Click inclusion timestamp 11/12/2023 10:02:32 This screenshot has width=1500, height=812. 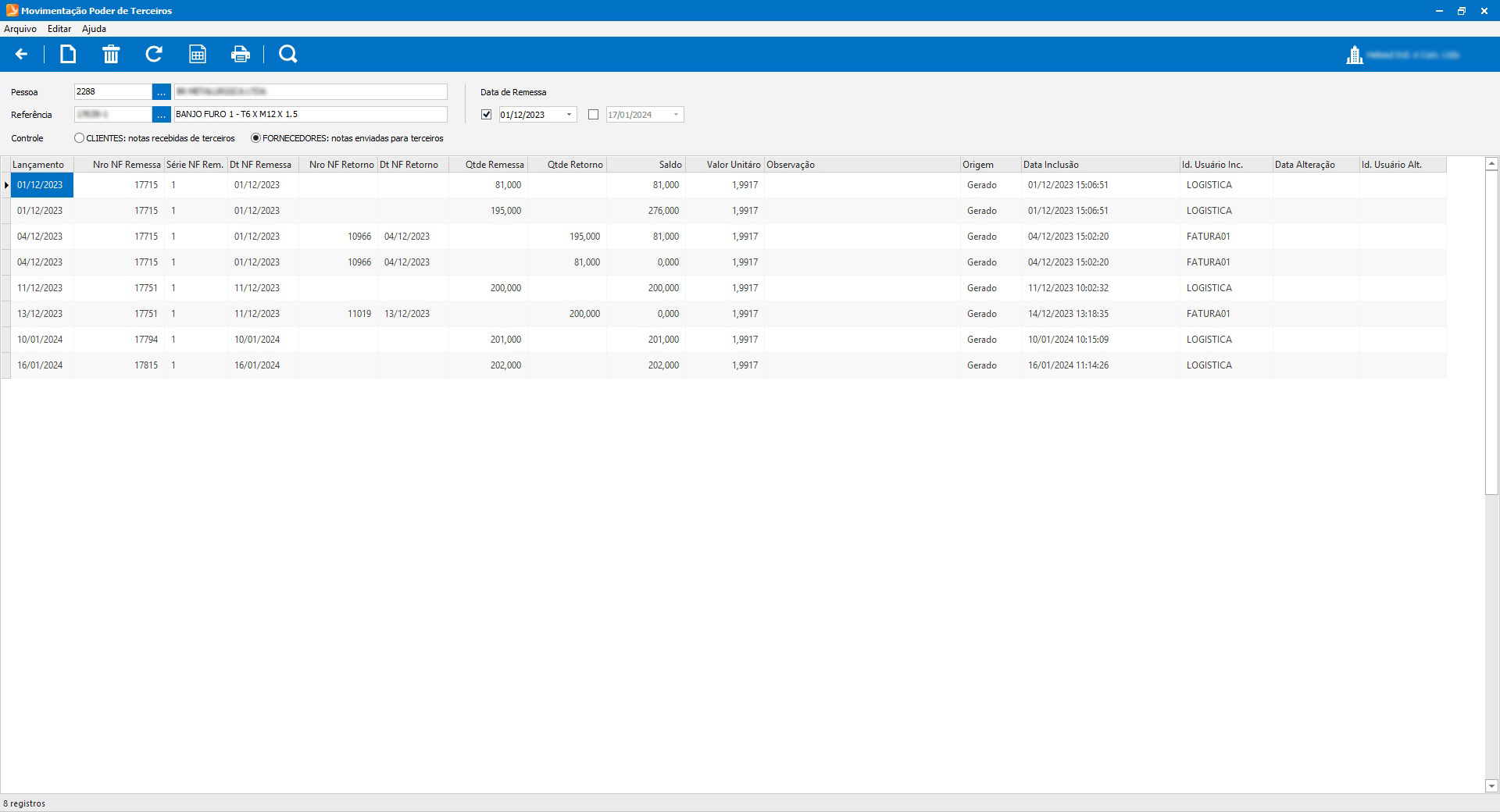[x=1101, y=288]
